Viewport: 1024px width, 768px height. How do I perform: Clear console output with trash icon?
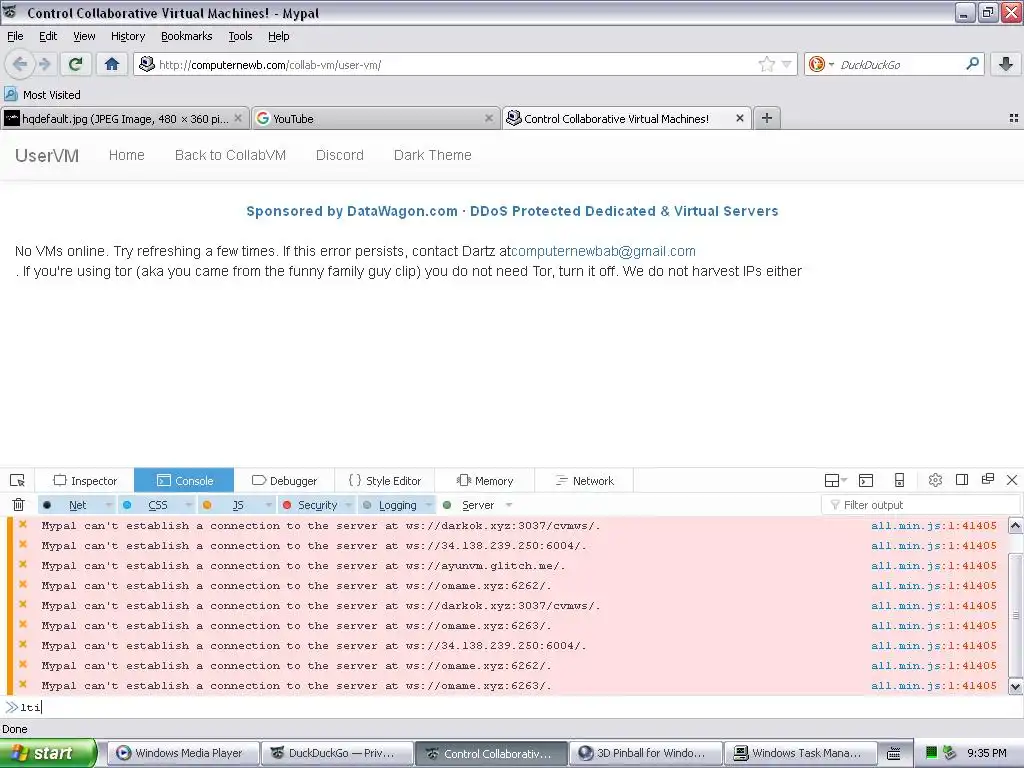tap(18, 505)
